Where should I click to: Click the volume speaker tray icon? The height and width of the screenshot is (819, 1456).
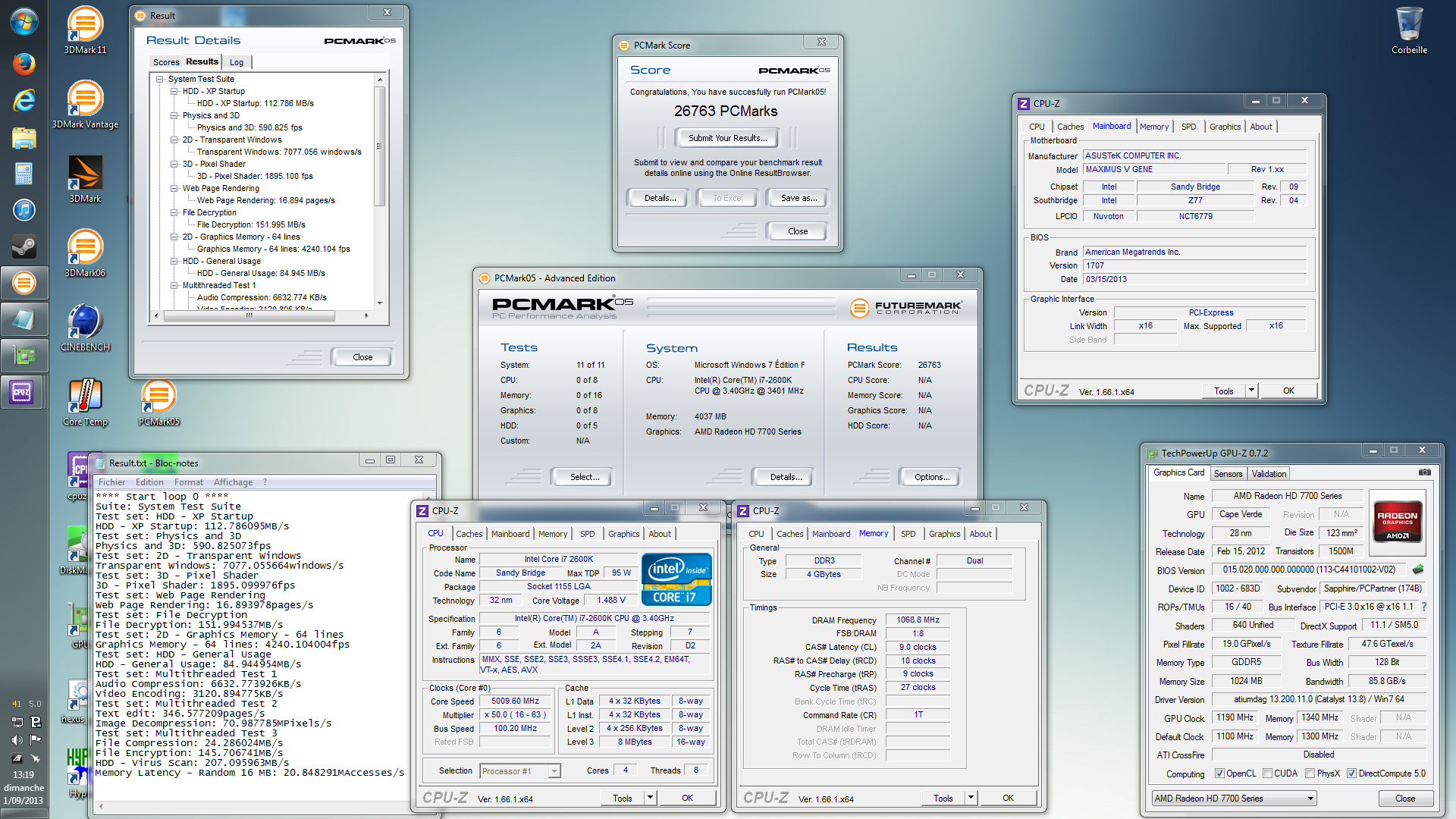coord(17,739)
